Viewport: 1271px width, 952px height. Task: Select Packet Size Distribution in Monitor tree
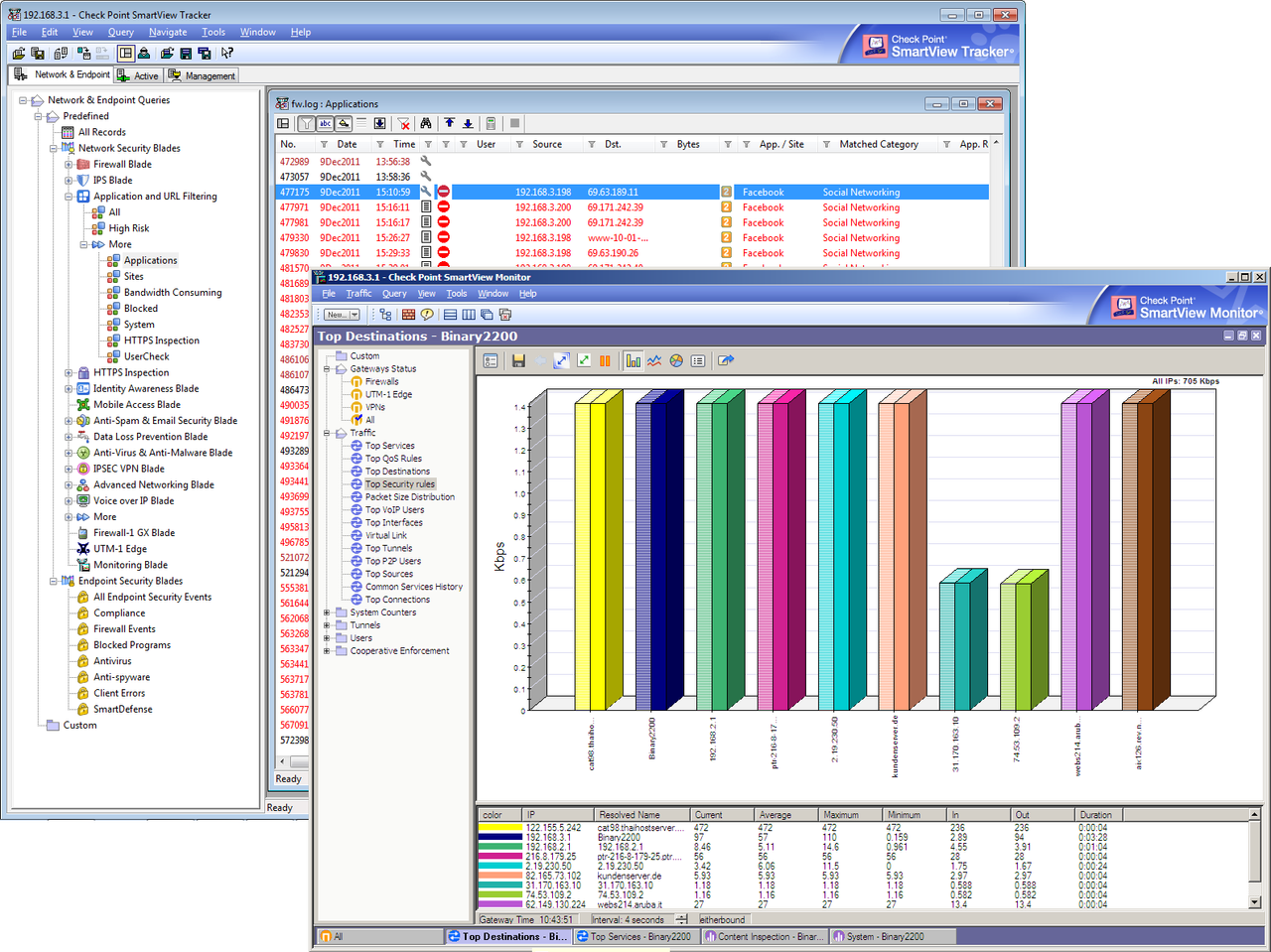pos(409,497)
